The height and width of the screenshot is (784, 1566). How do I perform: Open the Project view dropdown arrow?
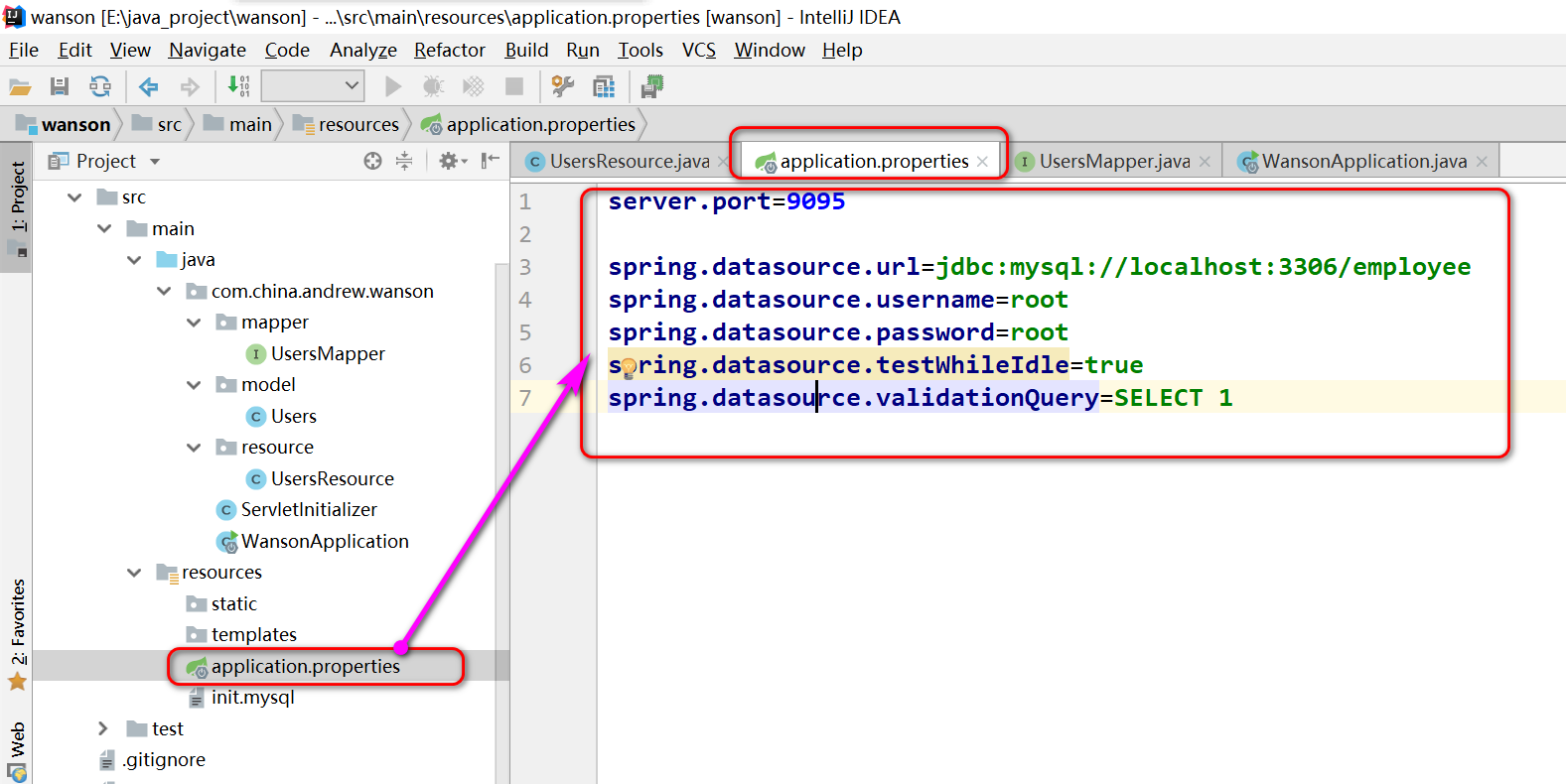coord(155,162)
